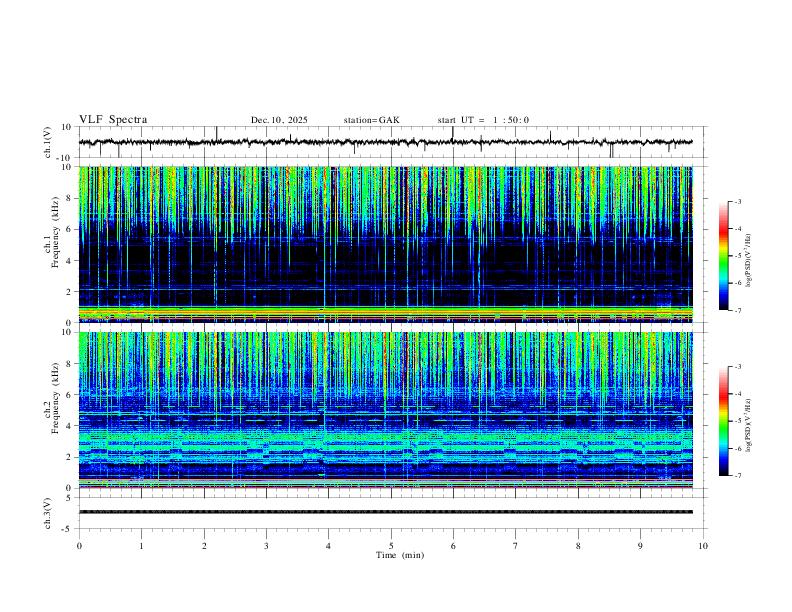Image resolution: width=792 pixels, height=612 pixels.
Task: Click the "-5" tick on ch.3(V) axis
Action: tap(68, 529)
